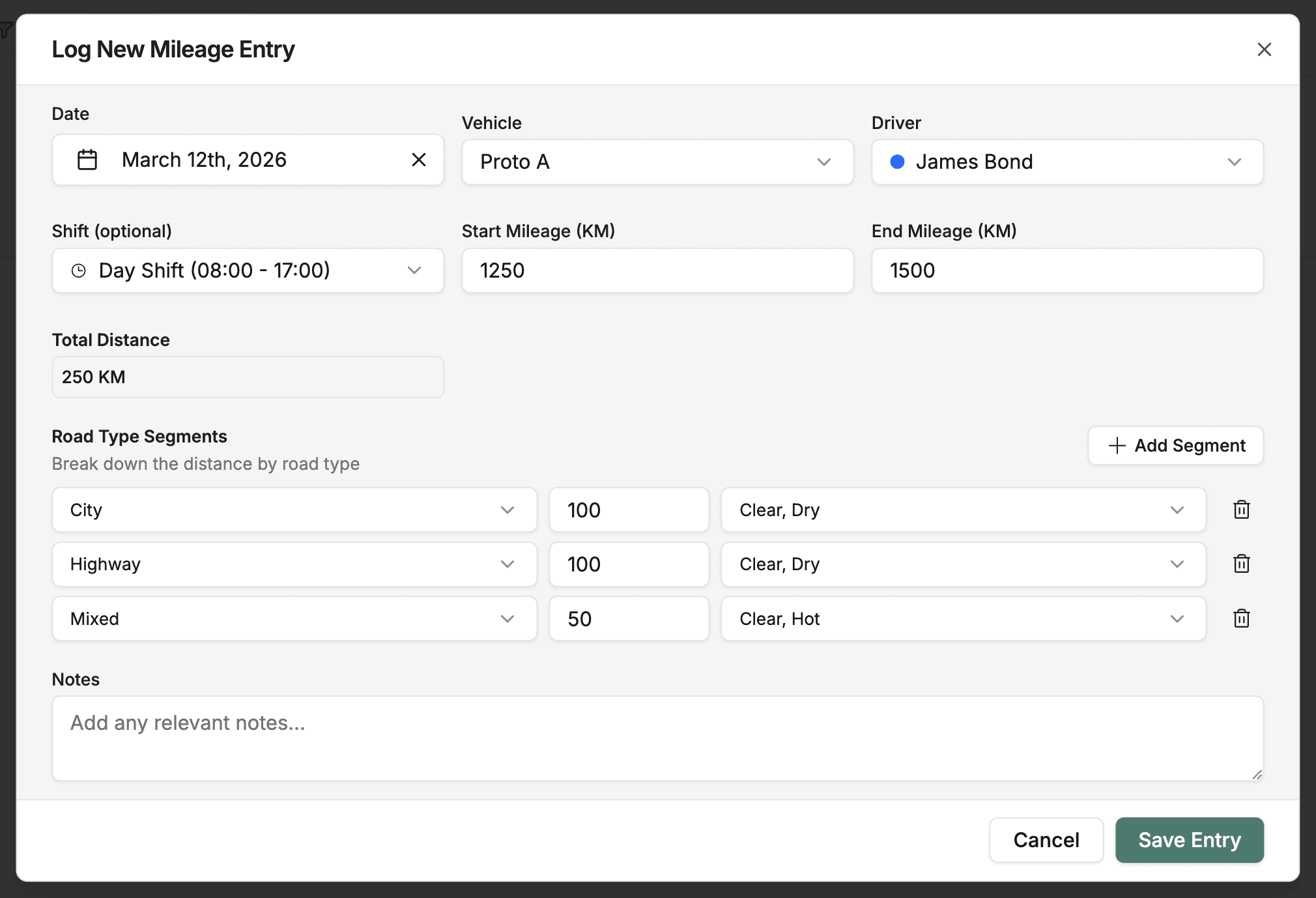Save the mileage entry
This screenshot has height=898, width=1316.
point(1190,840)
